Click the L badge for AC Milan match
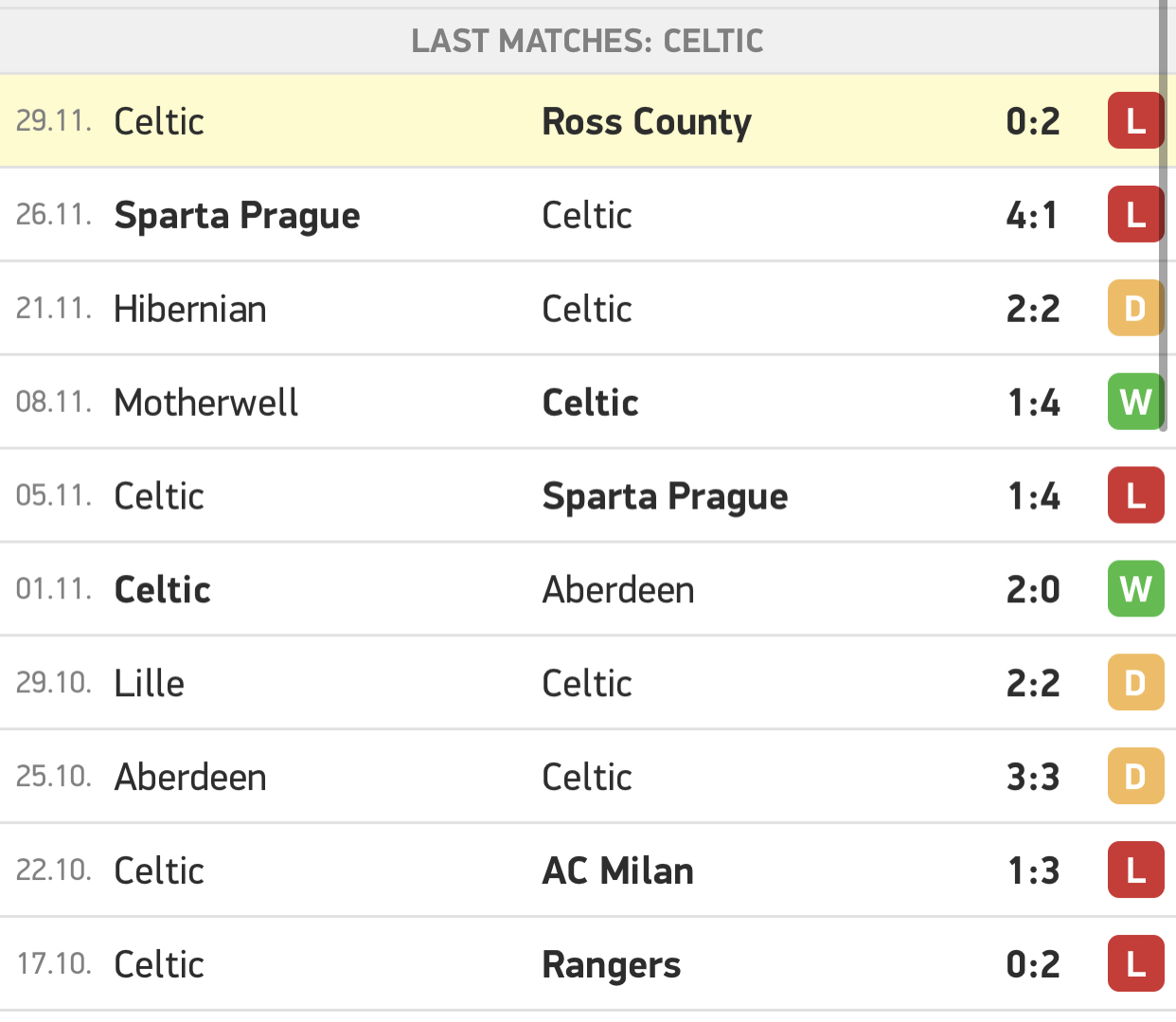1176x1022 pixels. (x=1135, y=870)
